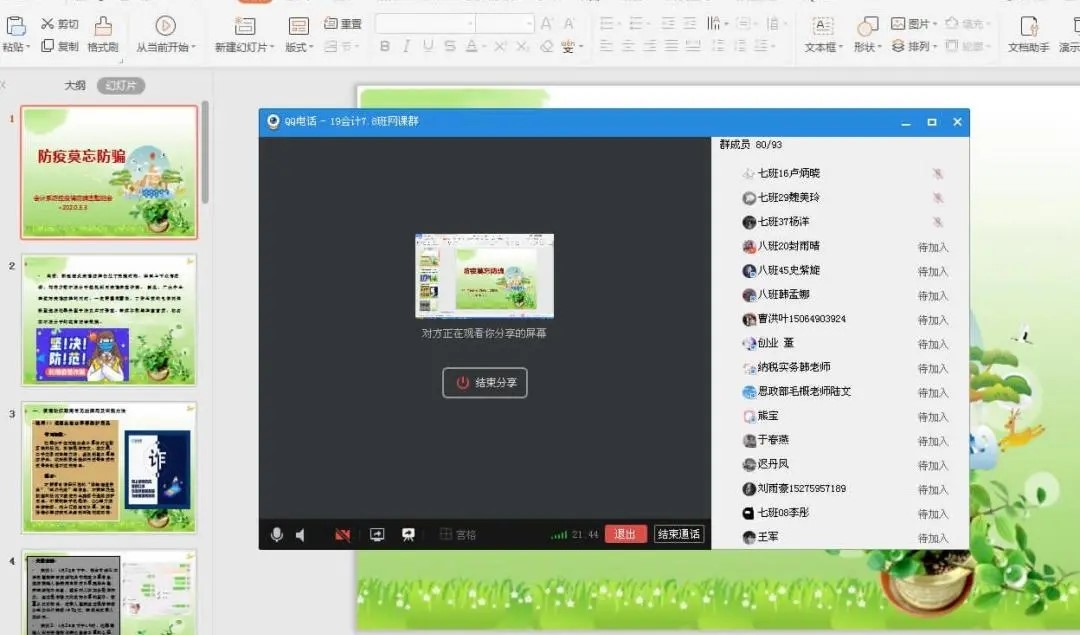1080x635 pixels.
Task: Toggle the speaker icon in call bar
Action: 300,535
